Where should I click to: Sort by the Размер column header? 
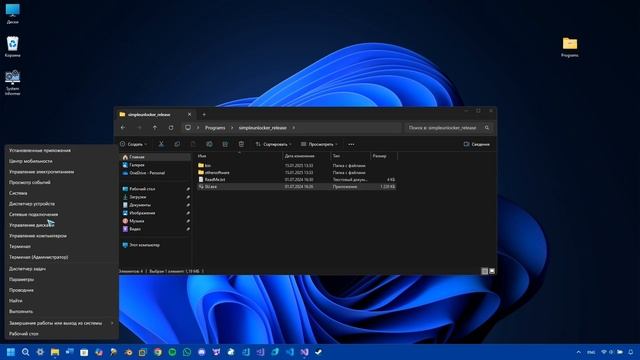click(384, 156)
